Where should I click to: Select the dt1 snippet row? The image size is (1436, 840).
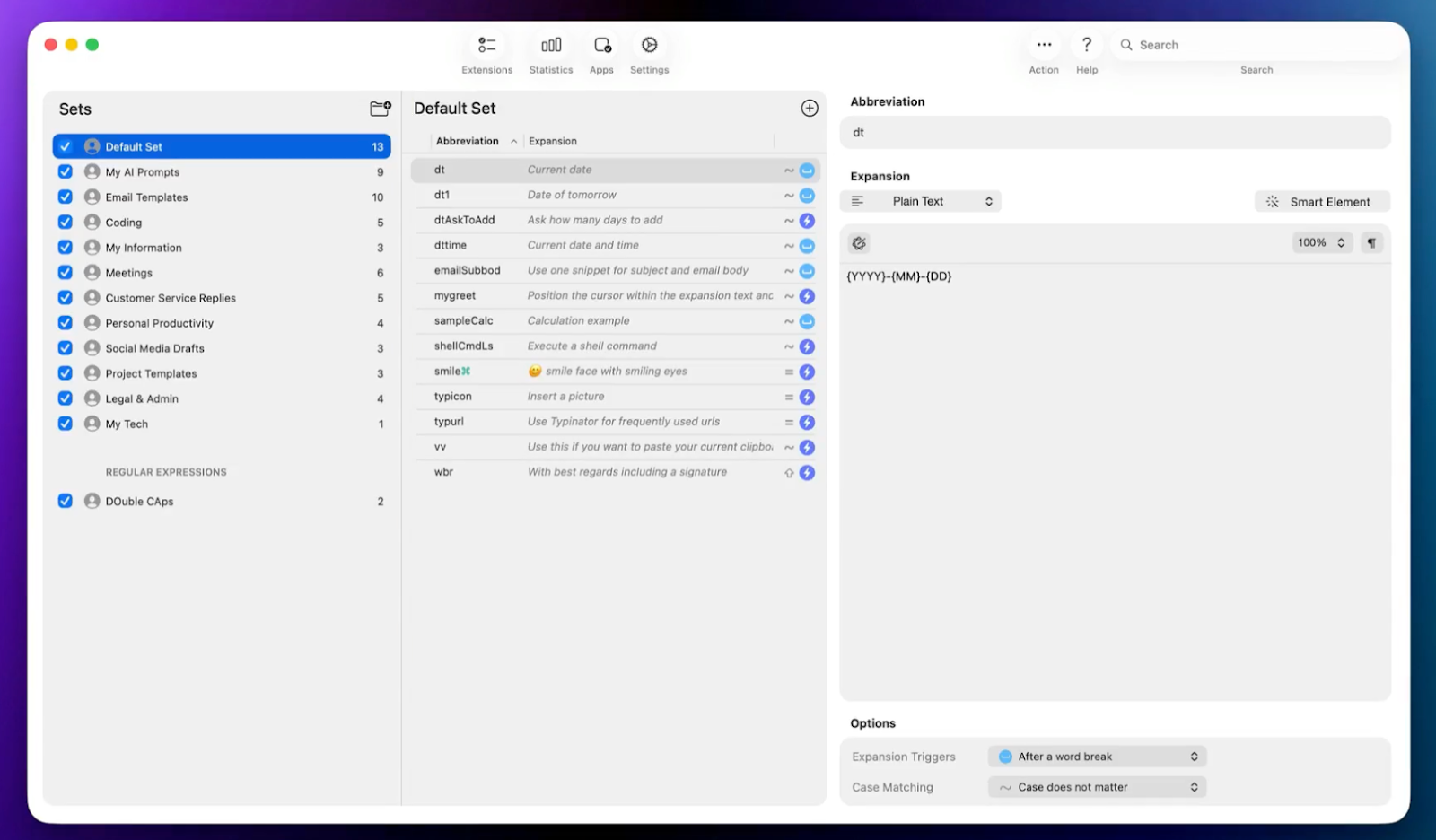(615, 195)
